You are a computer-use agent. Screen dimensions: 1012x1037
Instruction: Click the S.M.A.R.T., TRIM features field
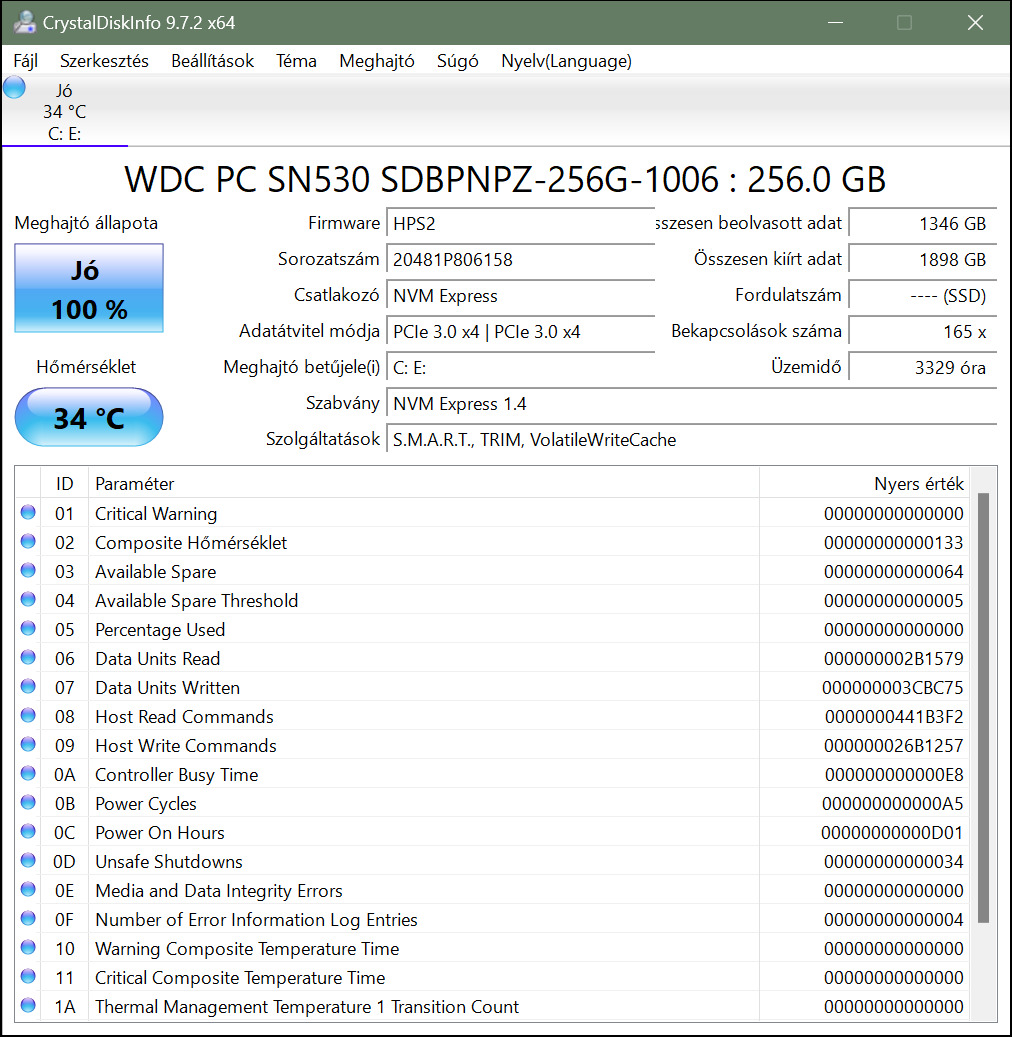tap(691, 440)
